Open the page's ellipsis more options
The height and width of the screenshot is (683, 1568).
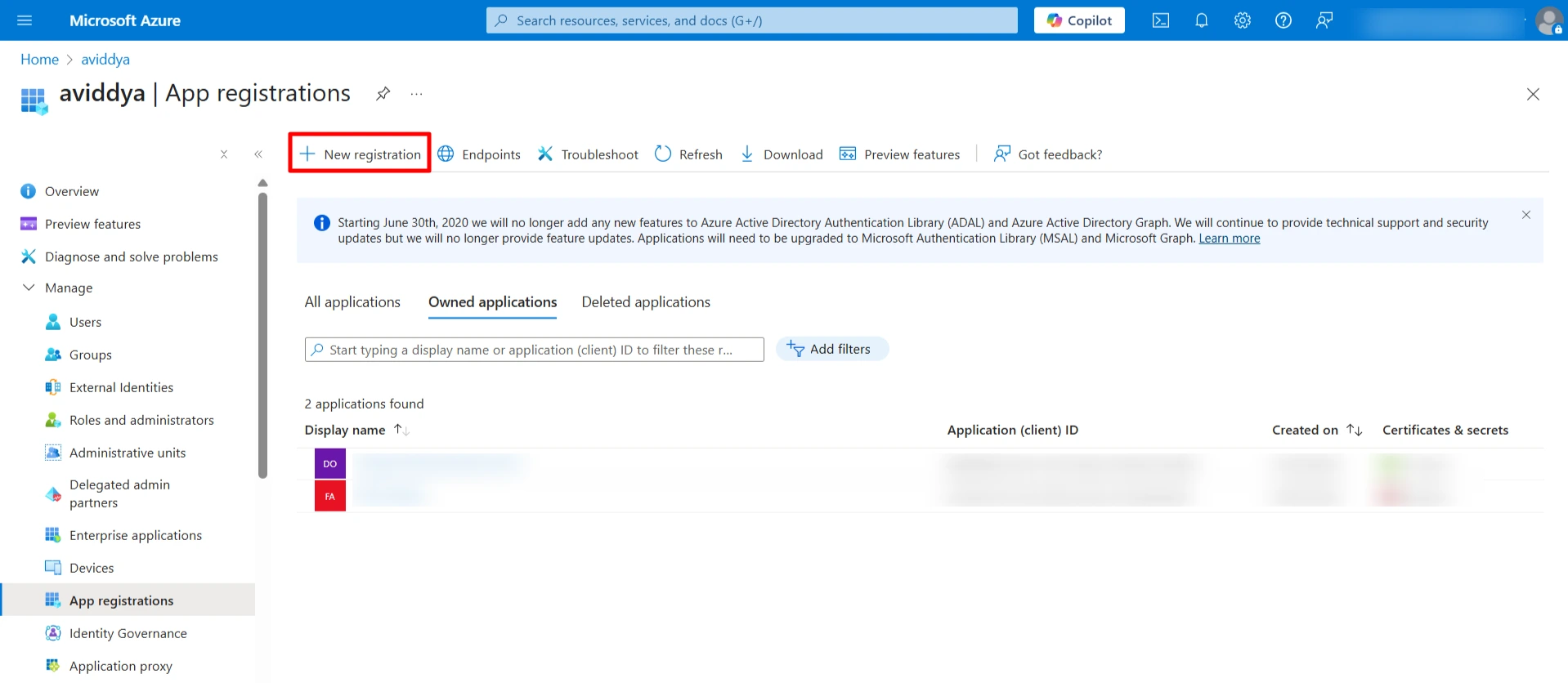point(417,94)
